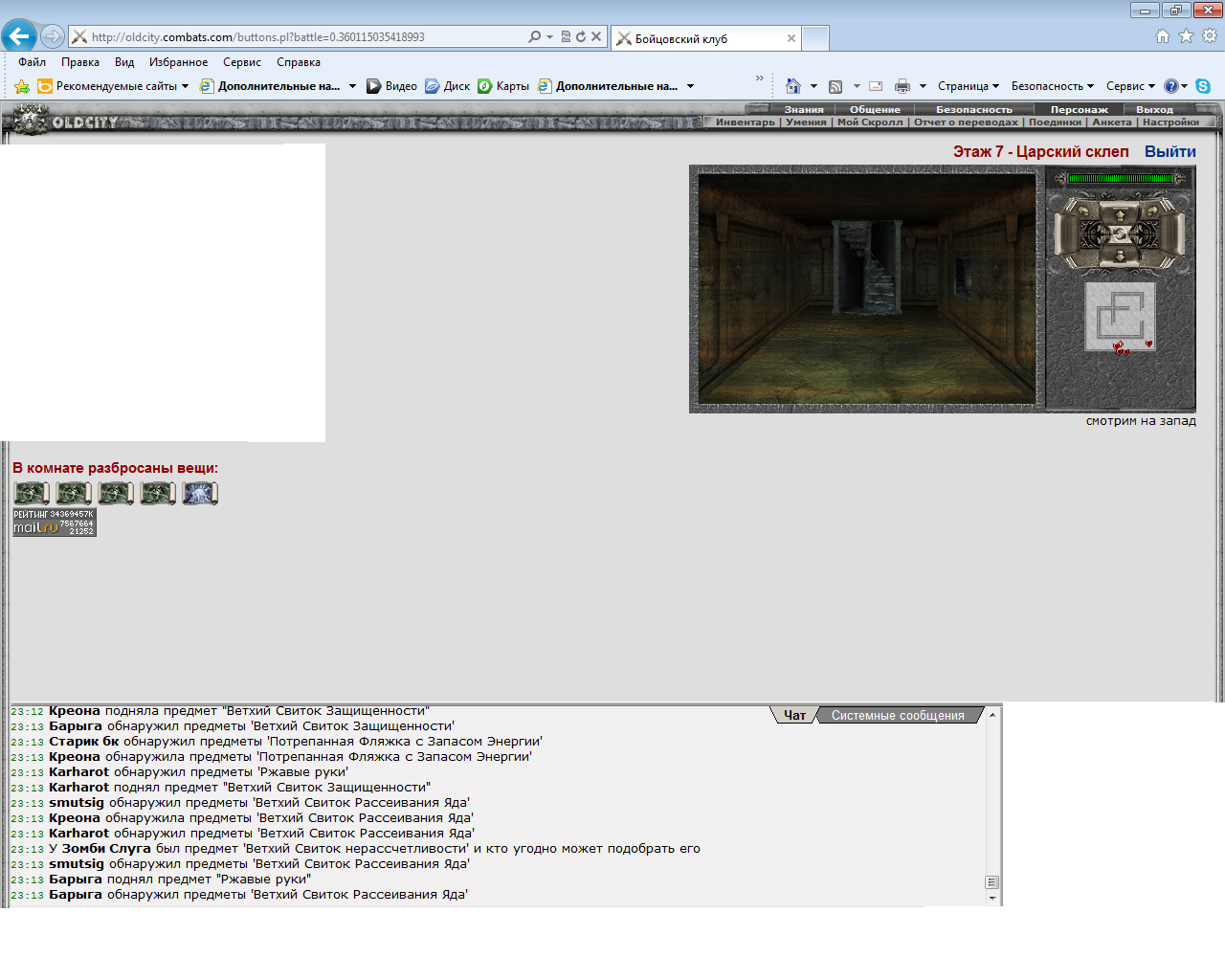Open the Диск favorites link
1225x980 pixels.
(x=448, y=86)
